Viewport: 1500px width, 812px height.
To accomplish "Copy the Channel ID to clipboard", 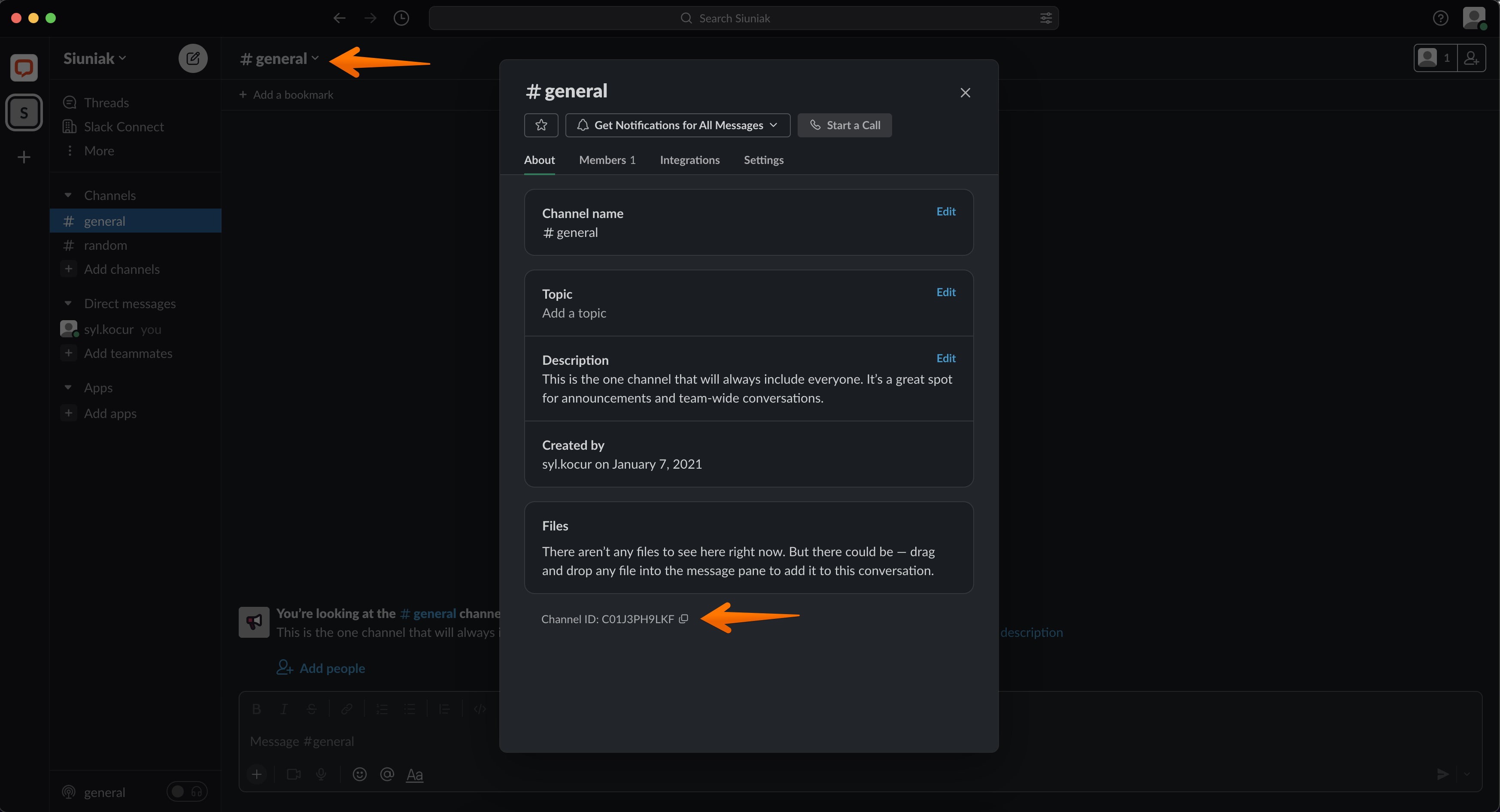I will pos(683,619).
